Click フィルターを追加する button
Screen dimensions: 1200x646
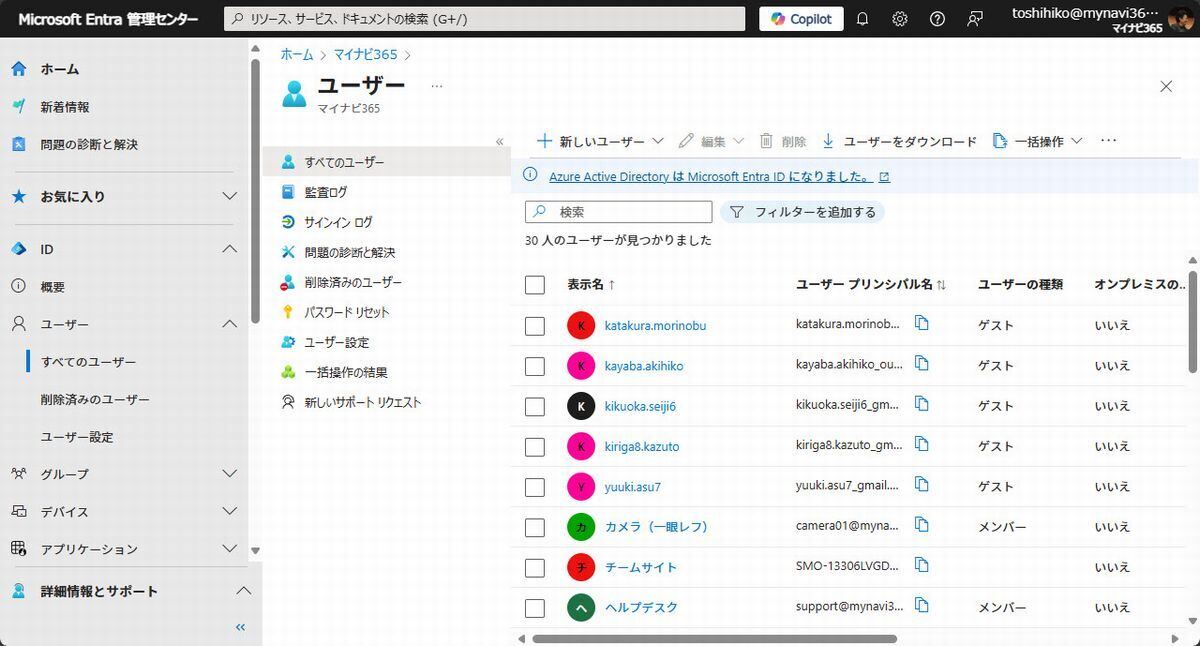point(803,212)
